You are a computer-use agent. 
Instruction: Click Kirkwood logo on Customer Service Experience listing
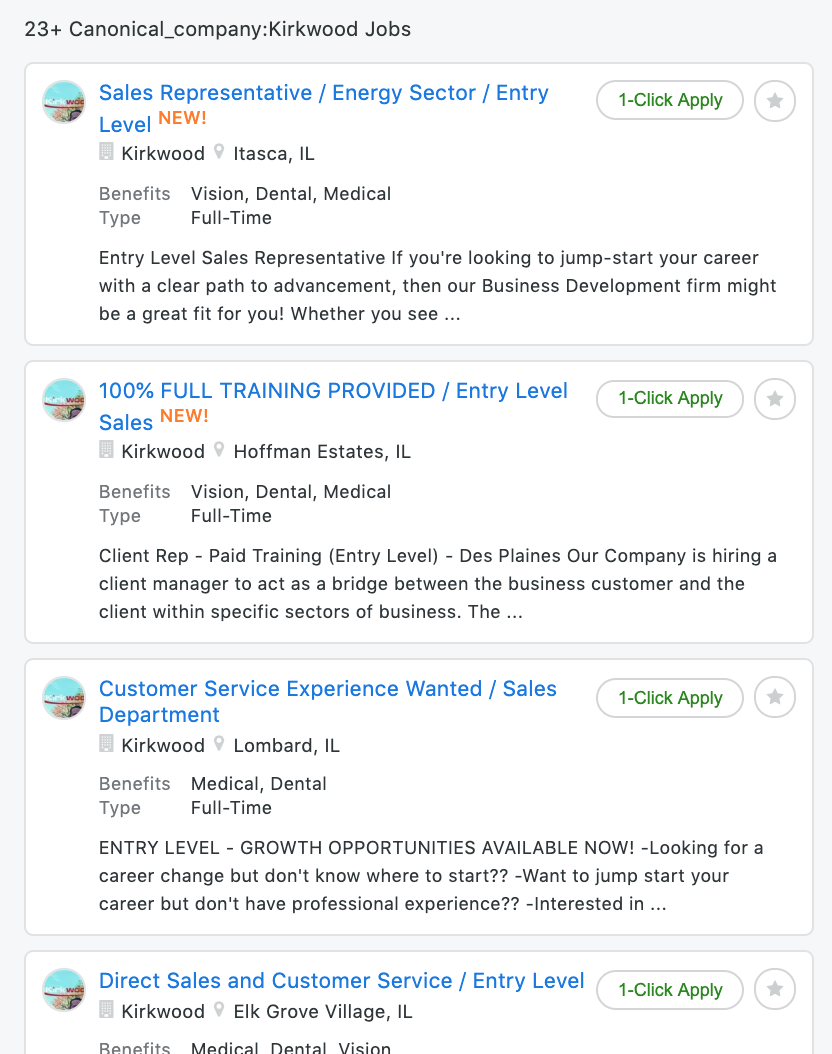coord(64,698)
